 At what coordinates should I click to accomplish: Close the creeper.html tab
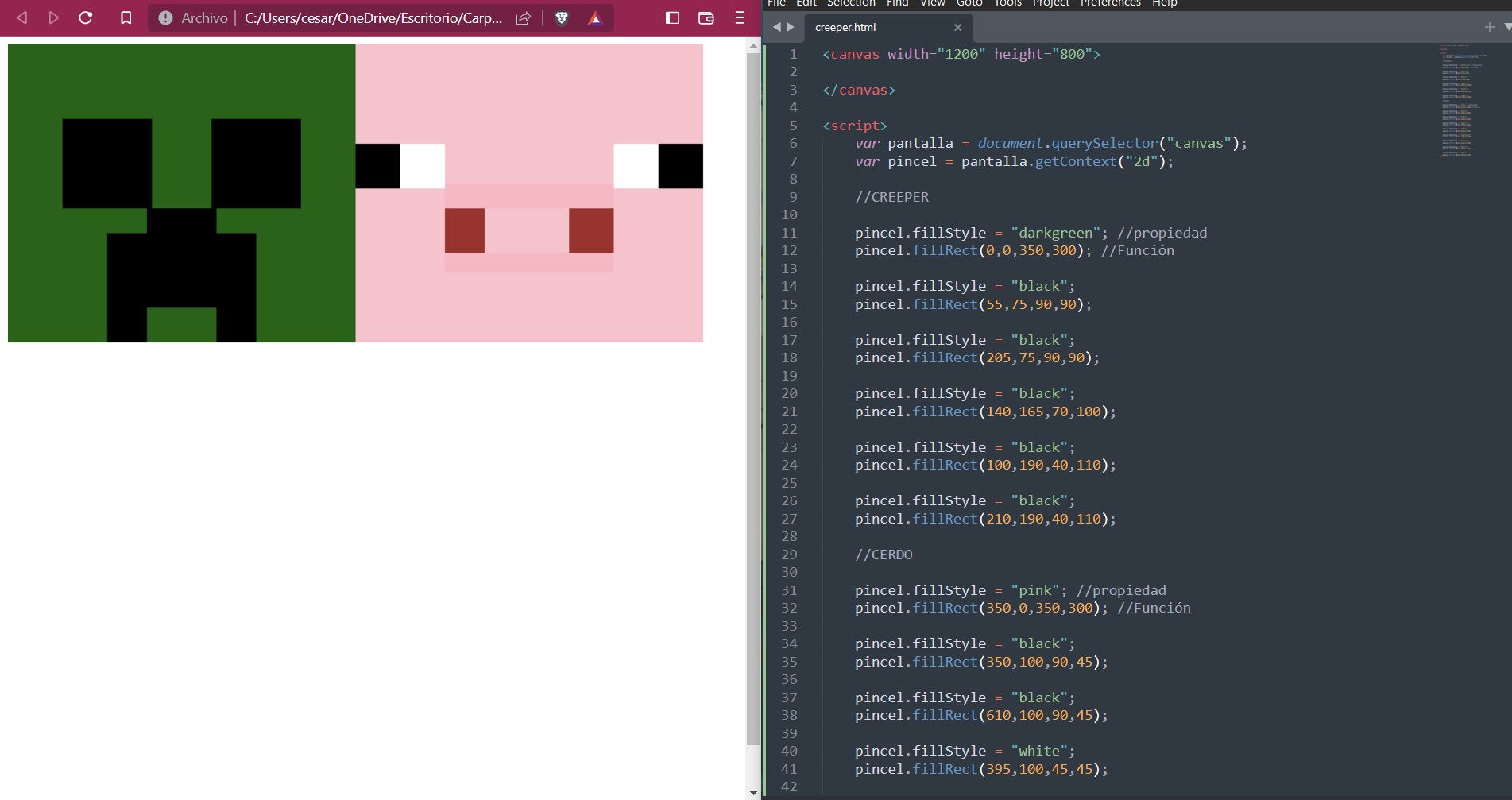click(x=957, y=27)
